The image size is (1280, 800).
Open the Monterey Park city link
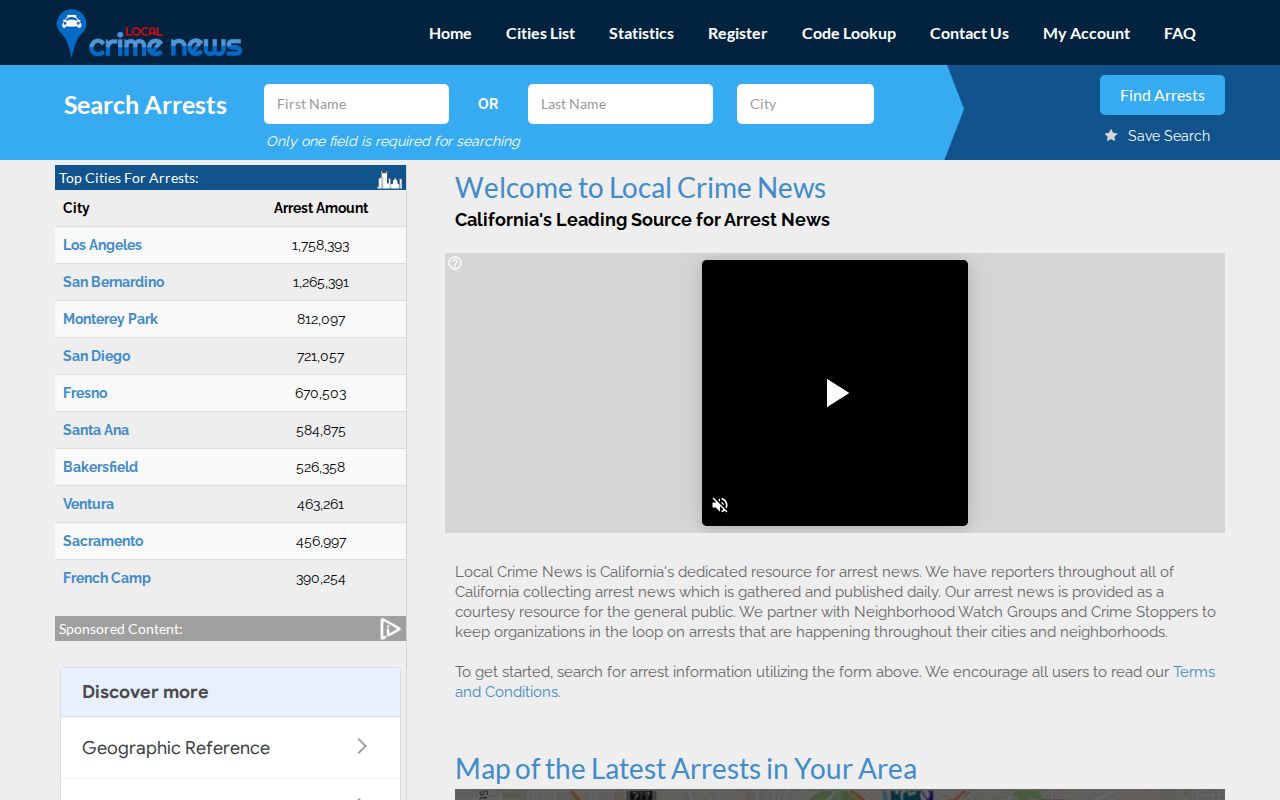110,319
